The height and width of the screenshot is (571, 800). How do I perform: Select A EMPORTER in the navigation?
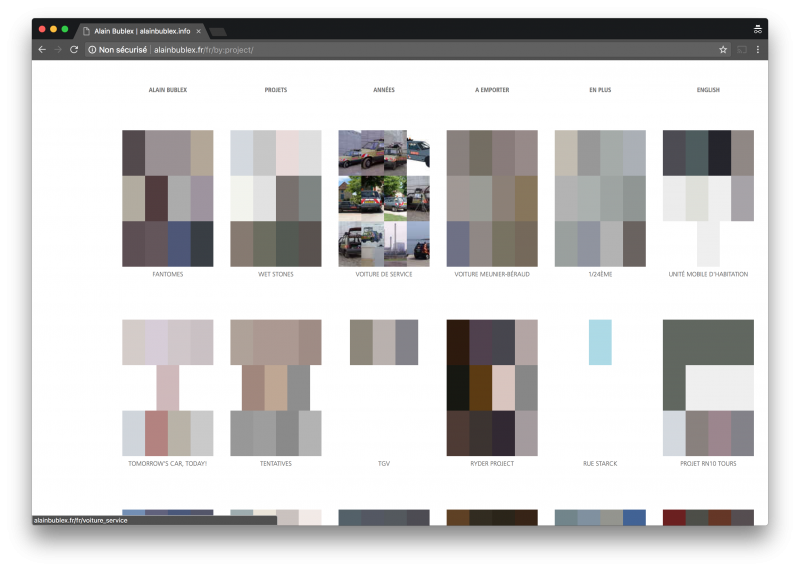click(x=492, y=90)
